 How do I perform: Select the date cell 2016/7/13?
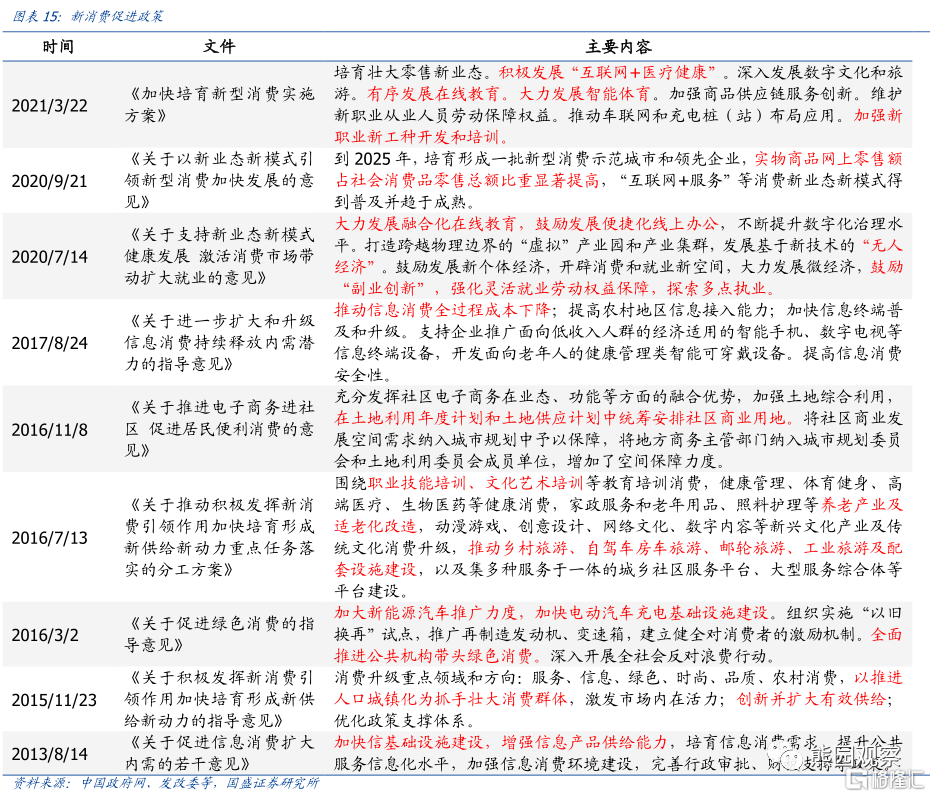coord(49,538)
